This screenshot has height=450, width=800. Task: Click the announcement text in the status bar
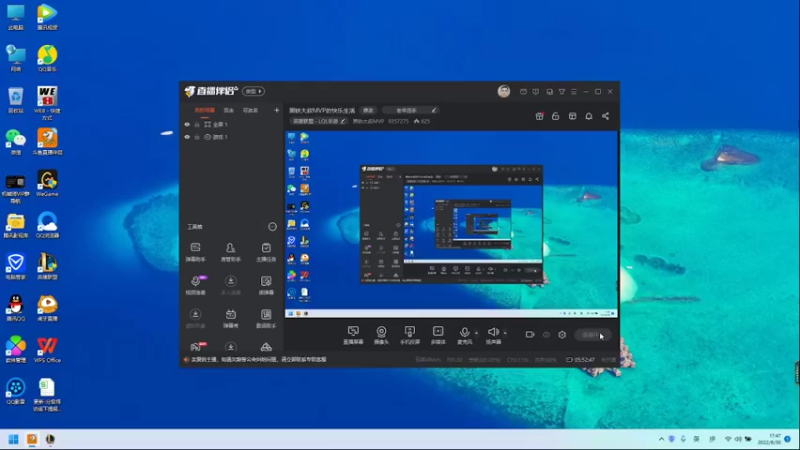point(258,360)
